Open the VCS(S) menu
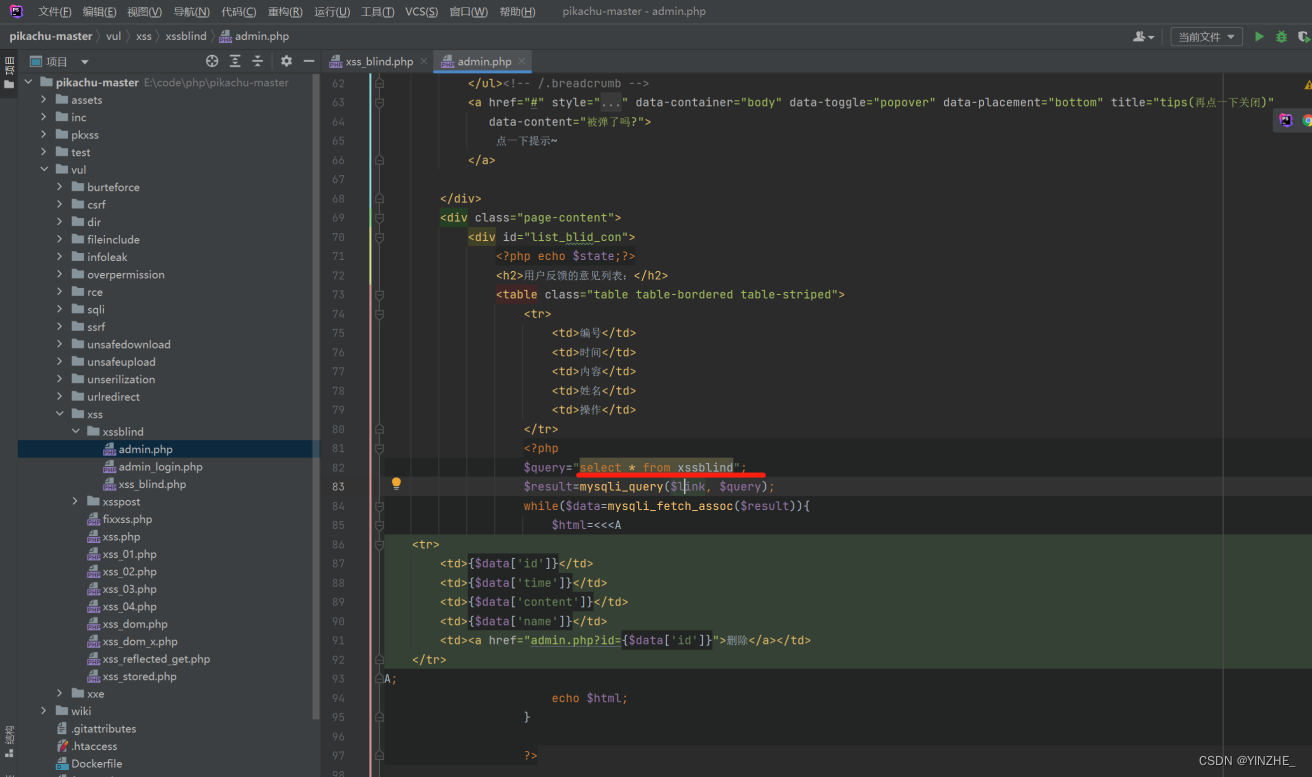 tap(422, 12)
